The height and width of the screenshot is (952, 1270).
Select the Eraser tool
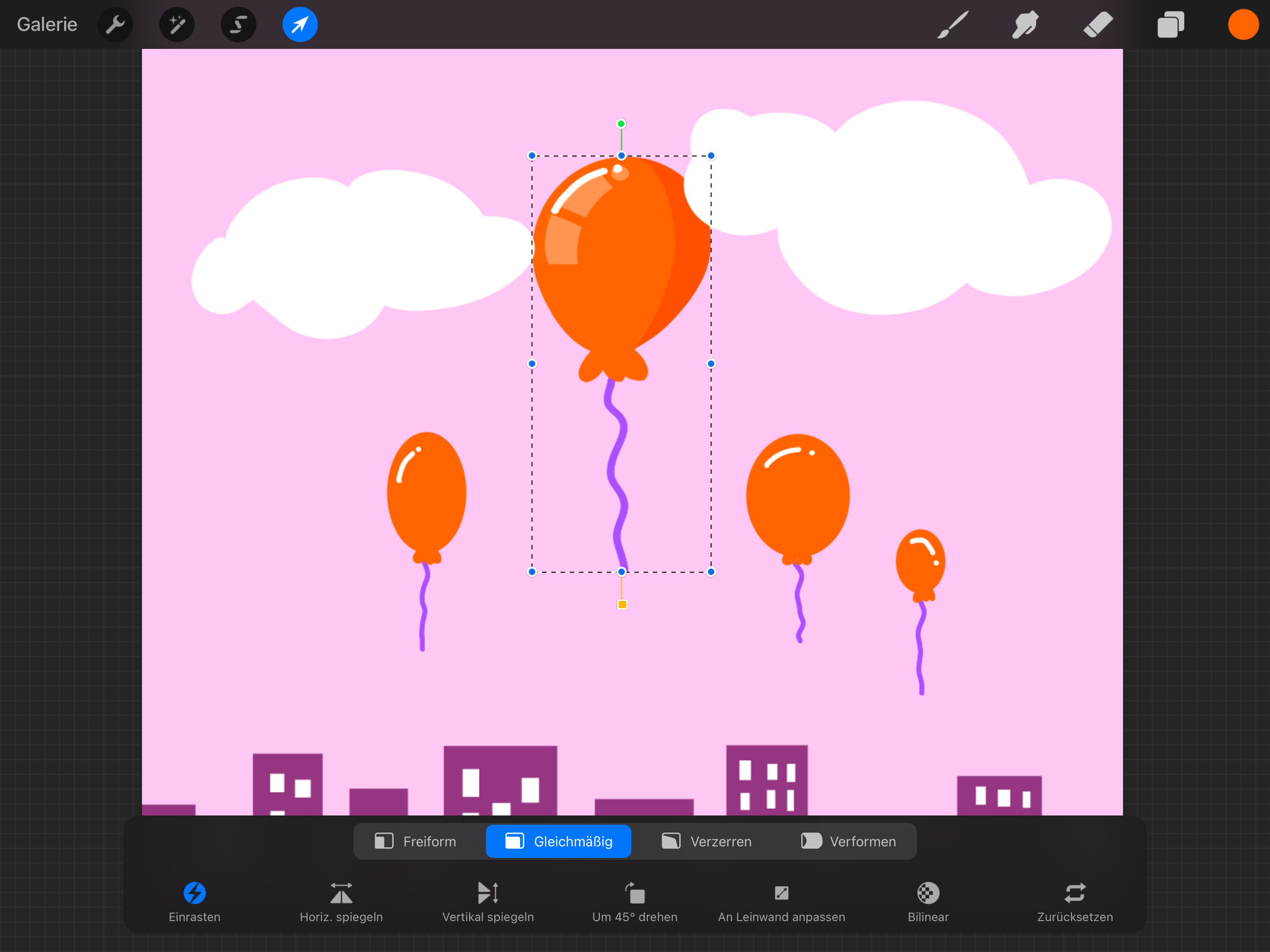pos(1098,24)
